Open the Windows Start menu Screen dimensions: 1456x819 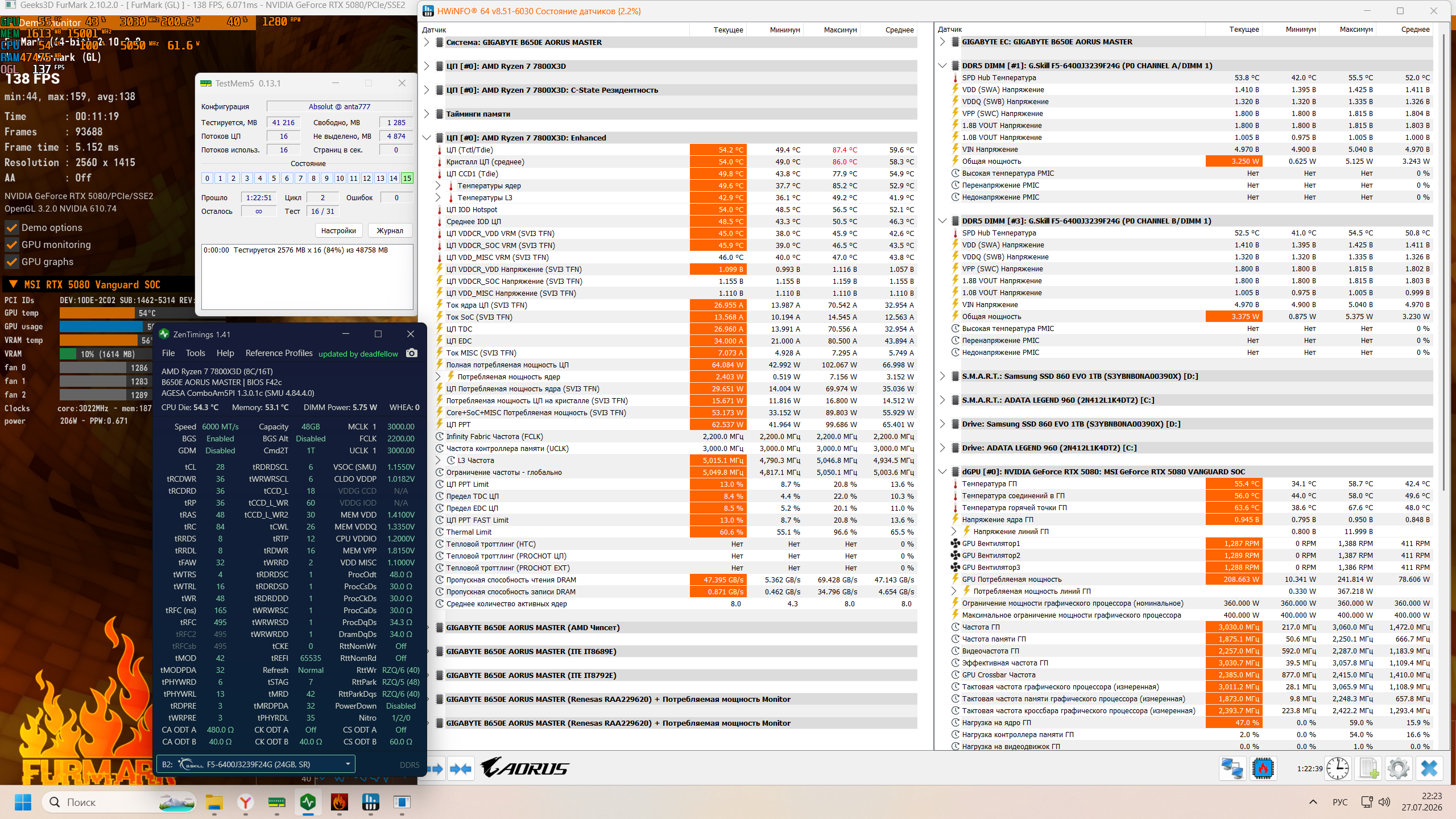[23, 802]
